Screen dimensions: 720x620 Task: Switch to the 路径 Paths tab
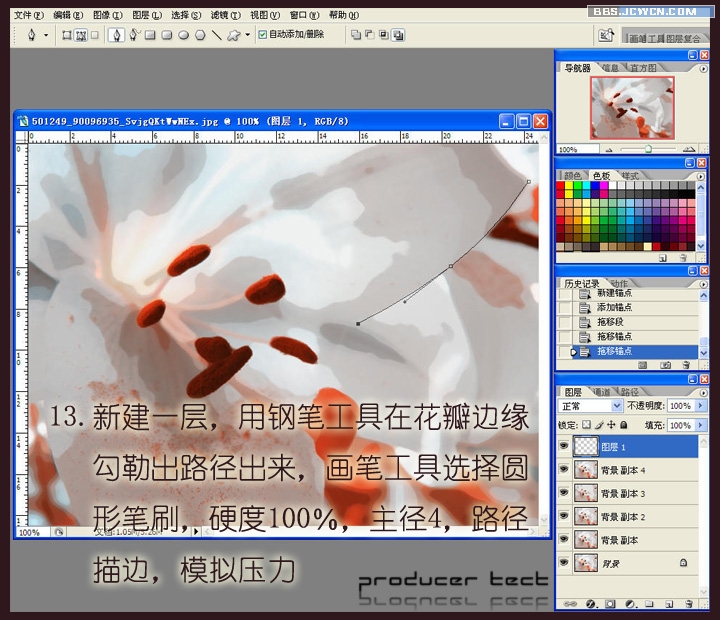(x=630, y=392)
